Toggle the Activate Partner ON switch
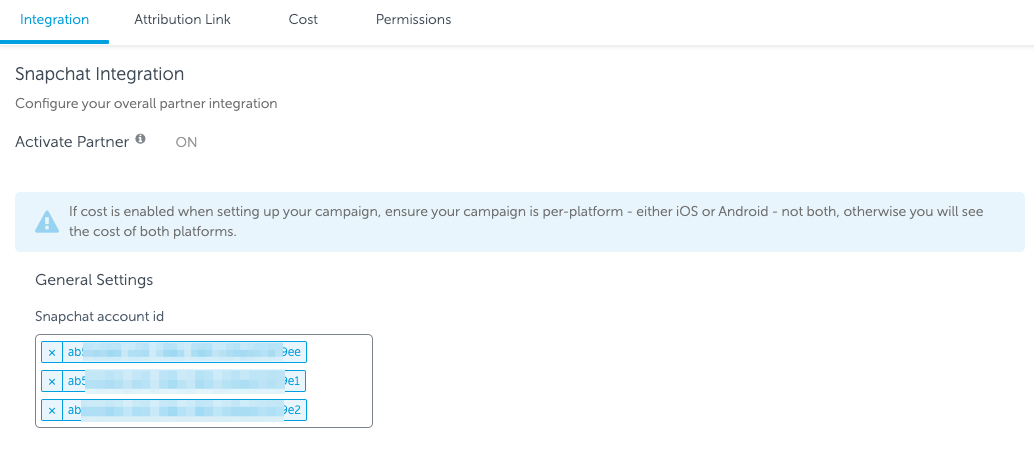Image resolution: width=1034 pixels, height=450 pixels. (x=186, y=142)
